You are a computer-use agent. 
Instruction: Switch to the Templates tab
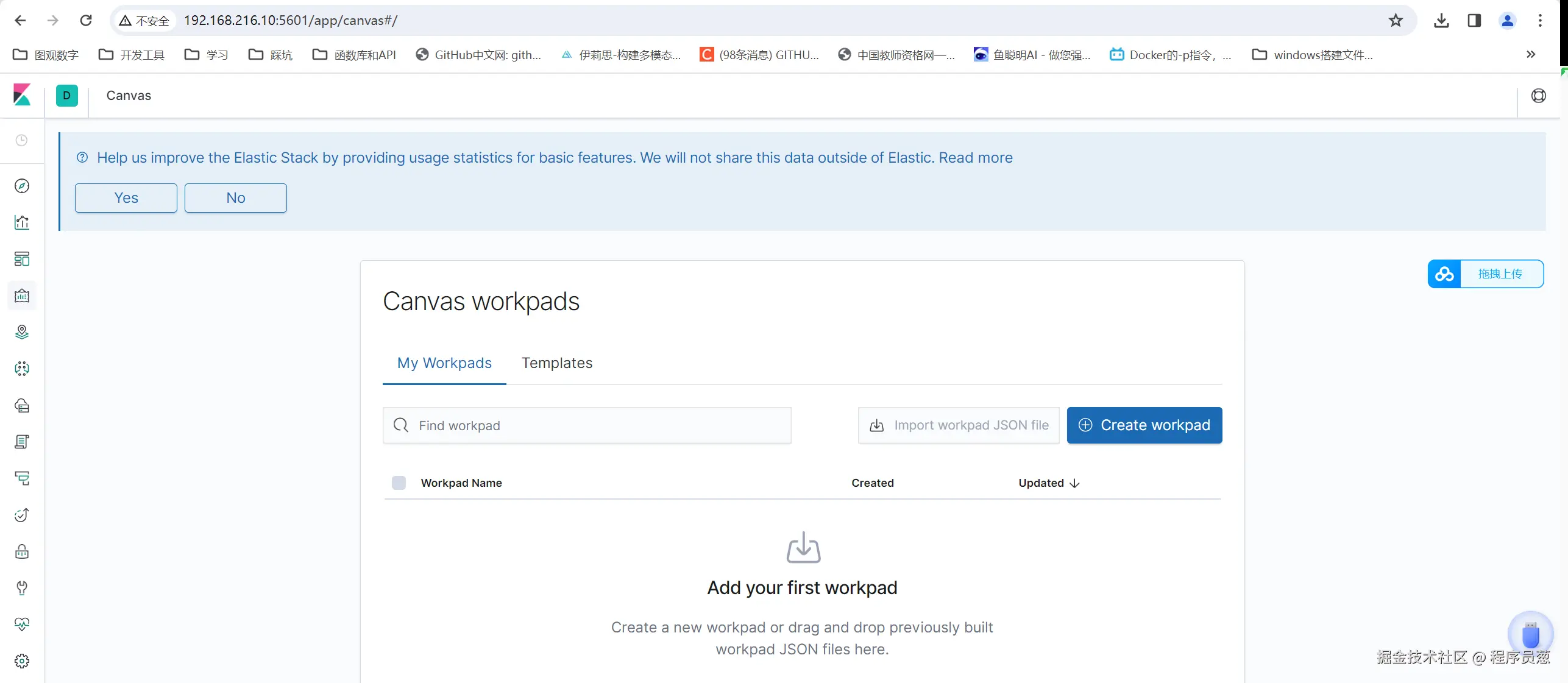556,363
